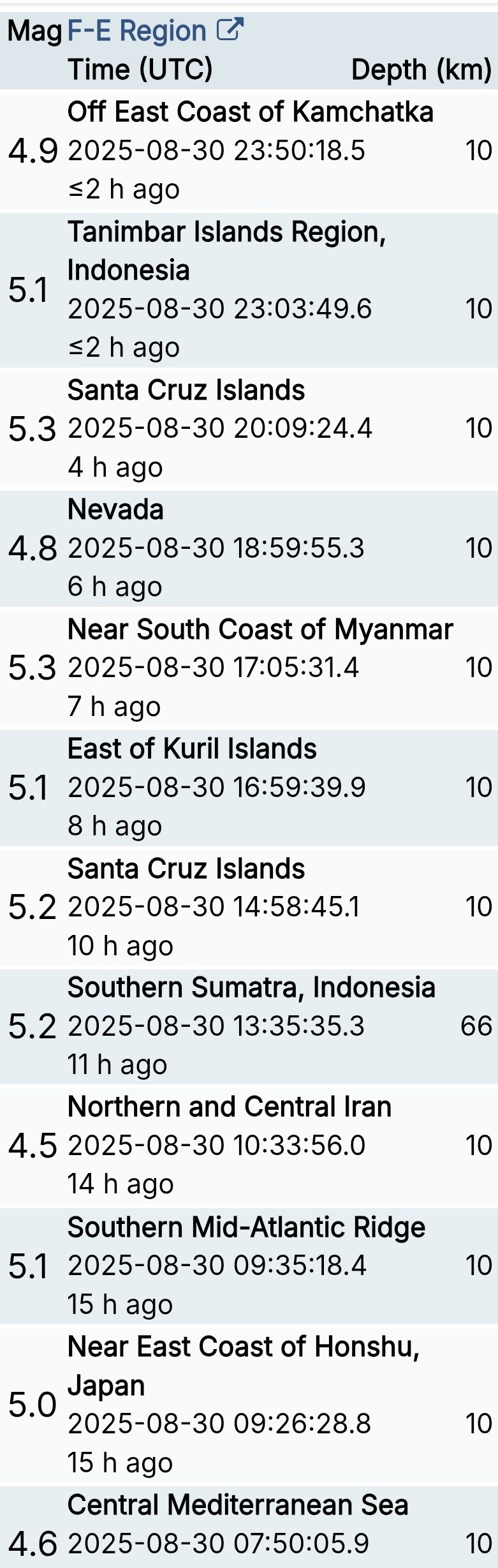Select the Mag column header
This screenshot has height=1568, width=498.
pyautogui.click(x=34, y=31)
